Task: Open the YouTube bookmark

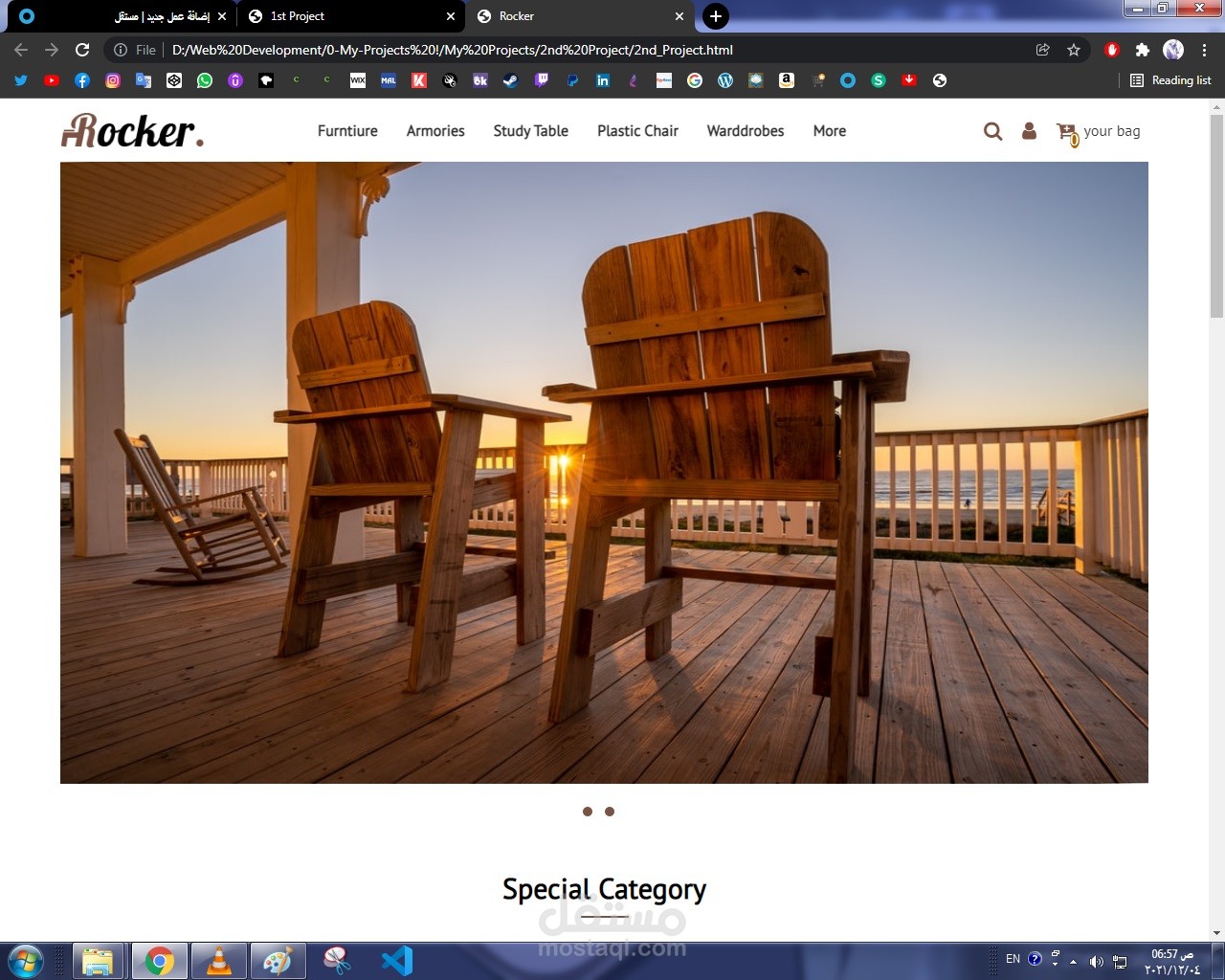Action: pyautogui.click(x=52, y=80)
